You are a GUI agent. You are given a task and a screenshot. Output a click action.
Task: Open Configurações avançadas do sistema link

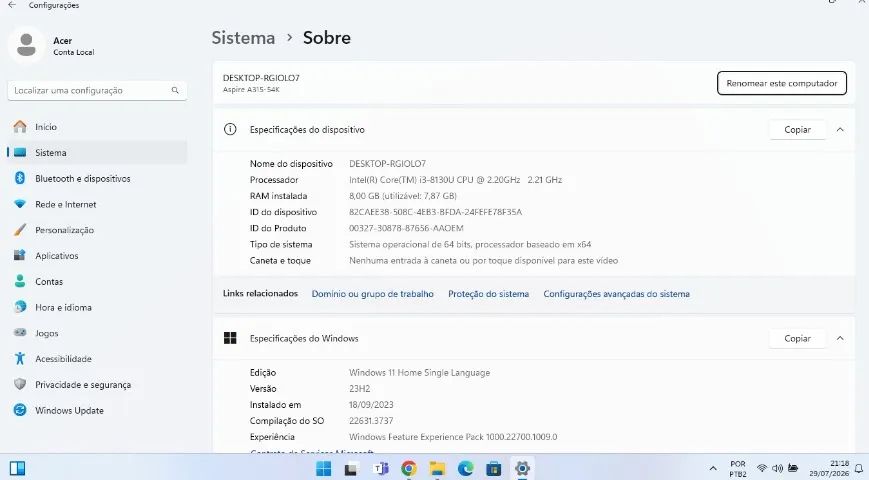click(616, 294)
